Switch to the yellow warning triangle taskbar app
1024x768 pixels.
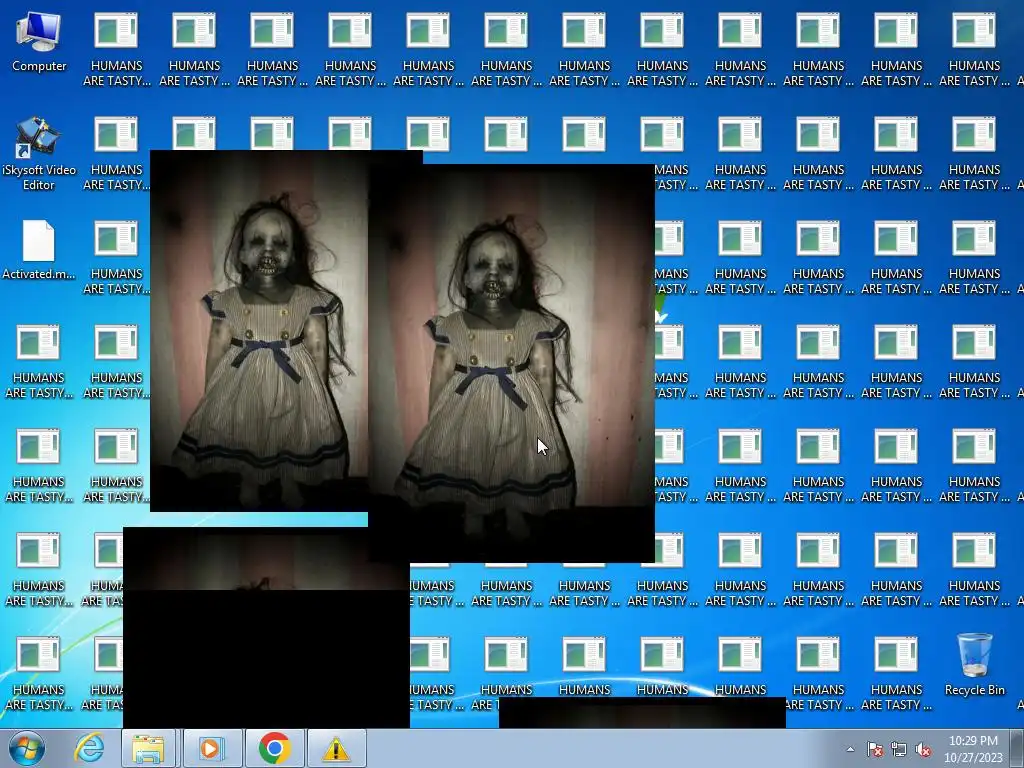[336, 748]
